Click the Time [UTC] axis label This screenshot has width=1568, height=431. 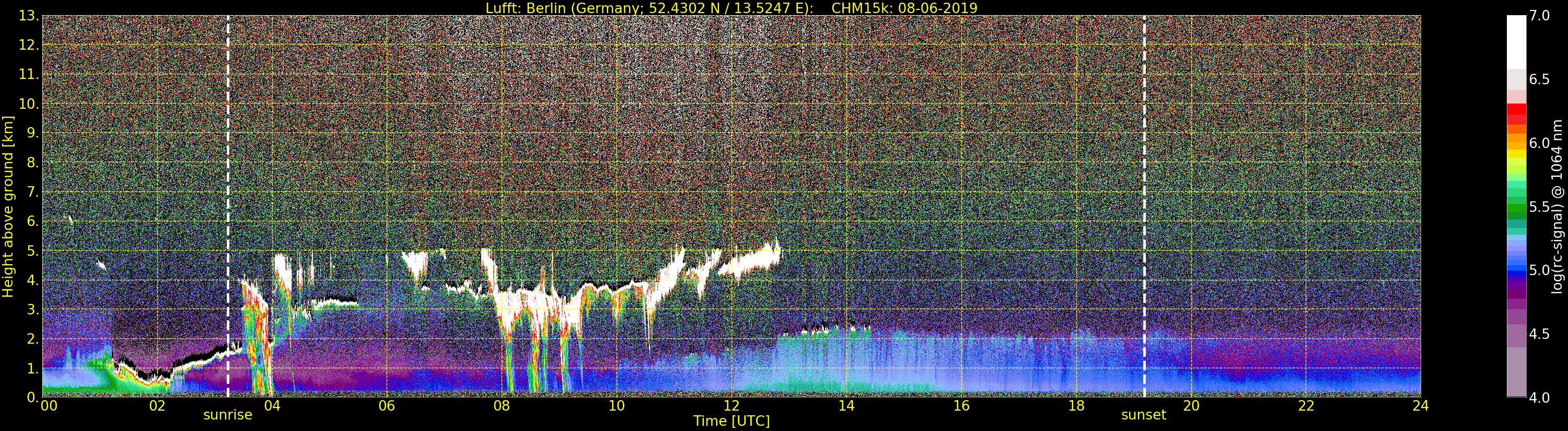point(731,421)
